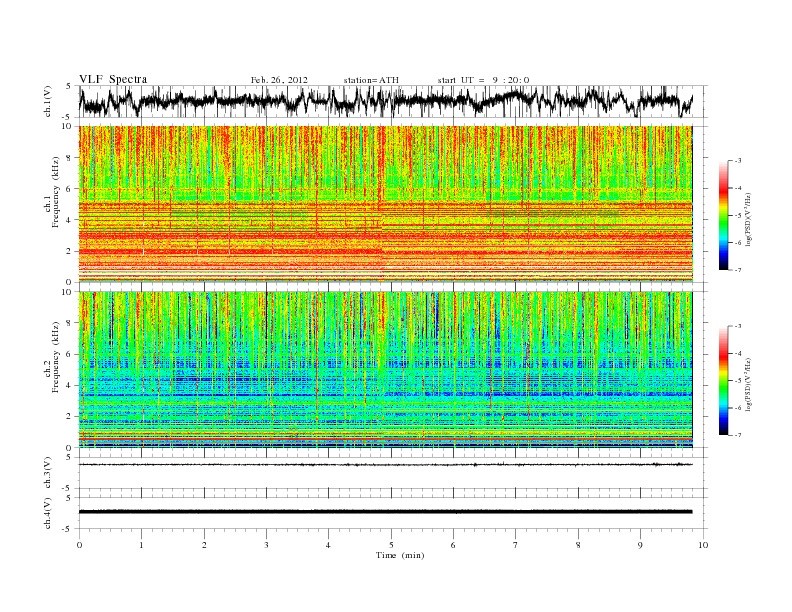Click the ch.1 color bar "-7" label
The width and height of the screenshot is (792, 612).
[738, 270]
